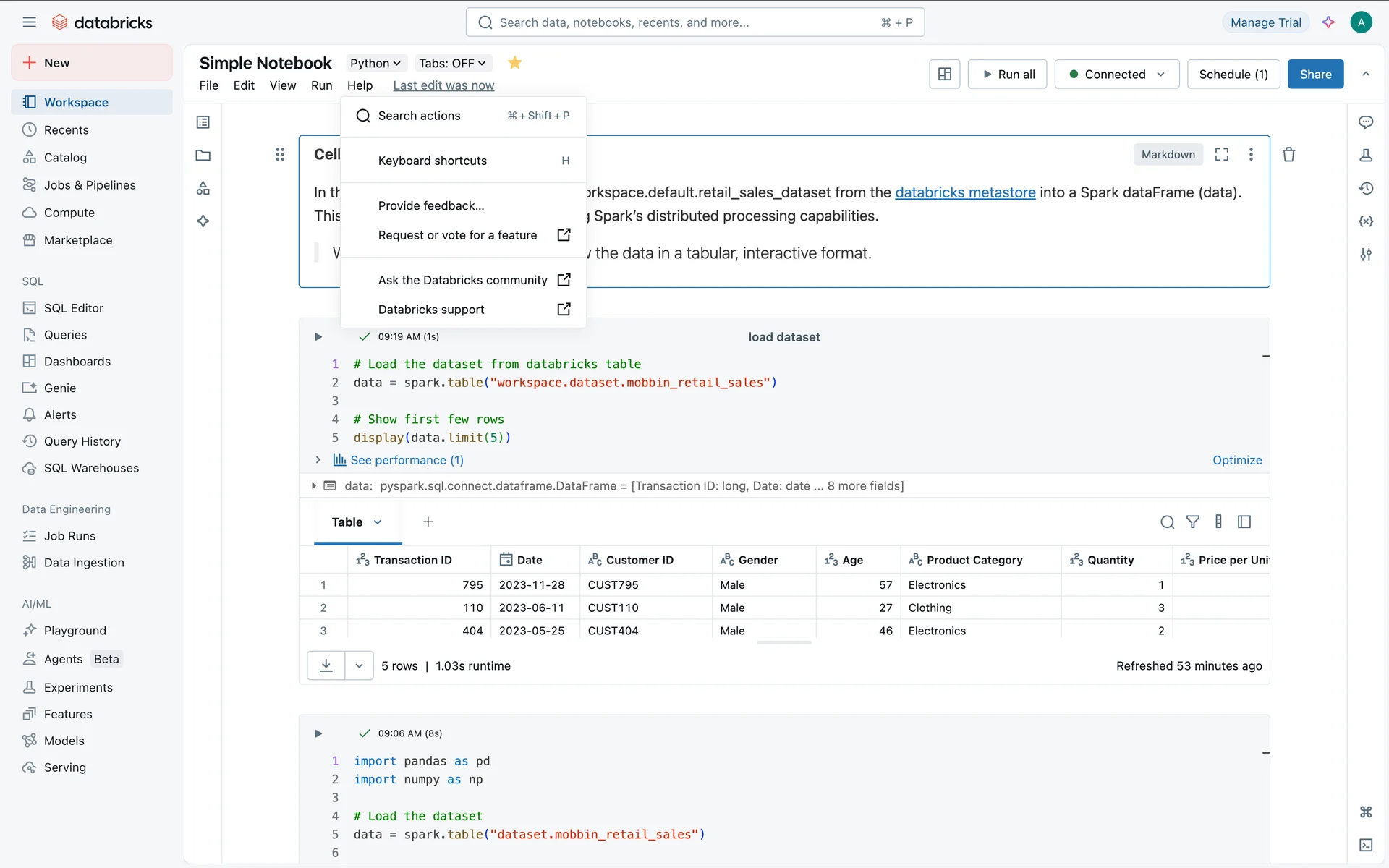Expand See performance section chevron
This screenshot has width=1389, height=868.
[318, 460]
